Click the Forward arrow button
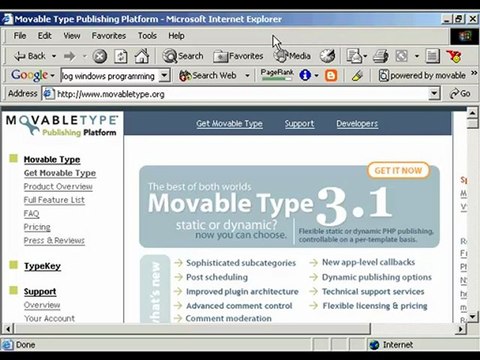 tap(69, 56)
